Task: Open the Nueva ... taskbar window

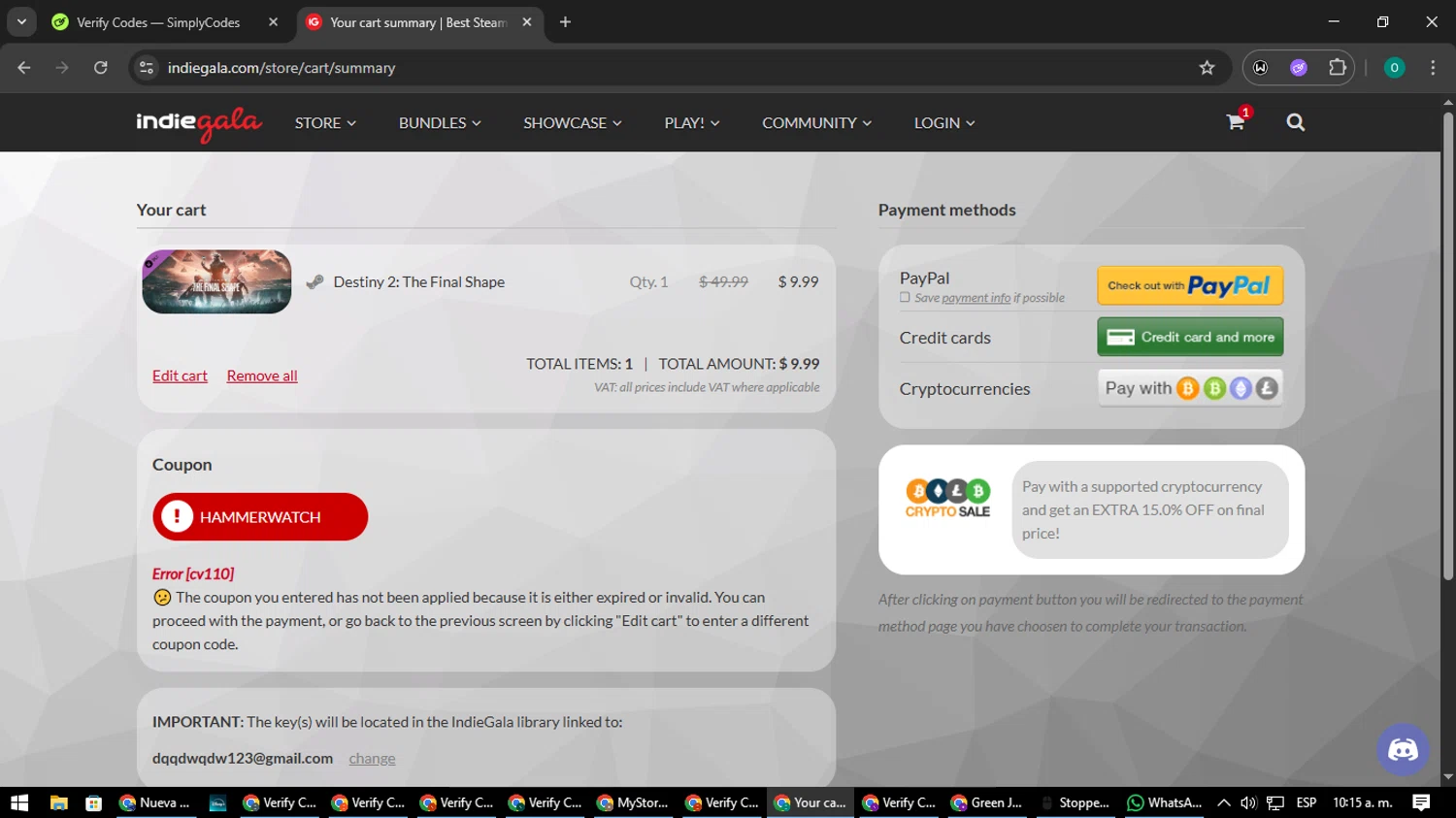Action: (155, 802)
